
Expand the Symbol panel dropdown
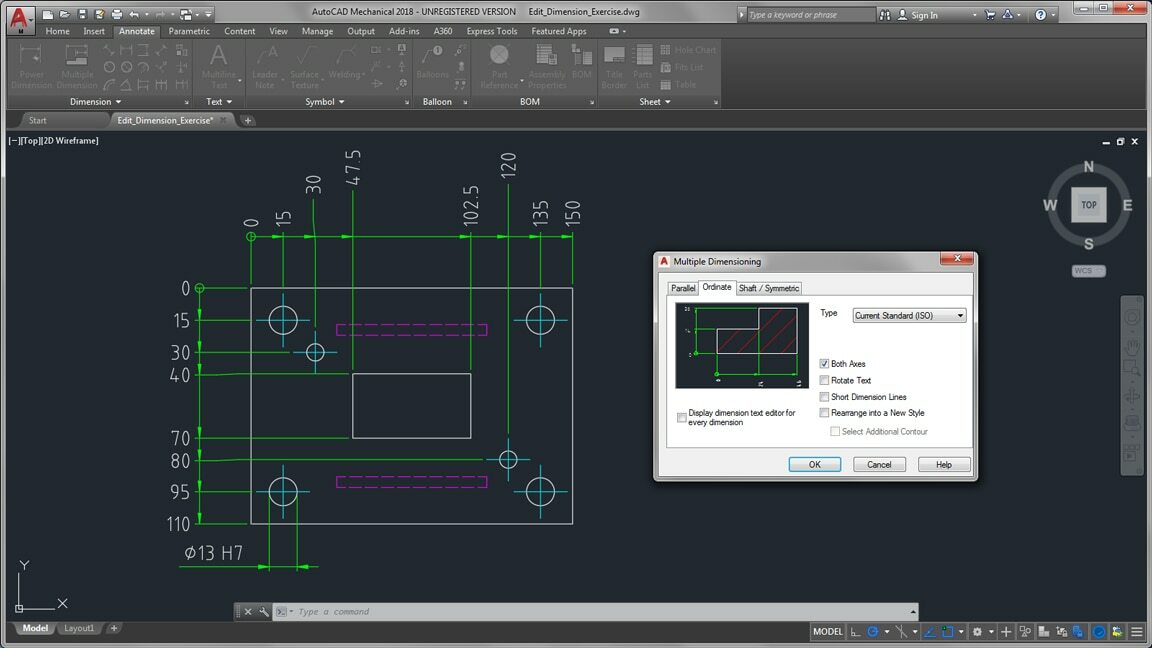340,101
